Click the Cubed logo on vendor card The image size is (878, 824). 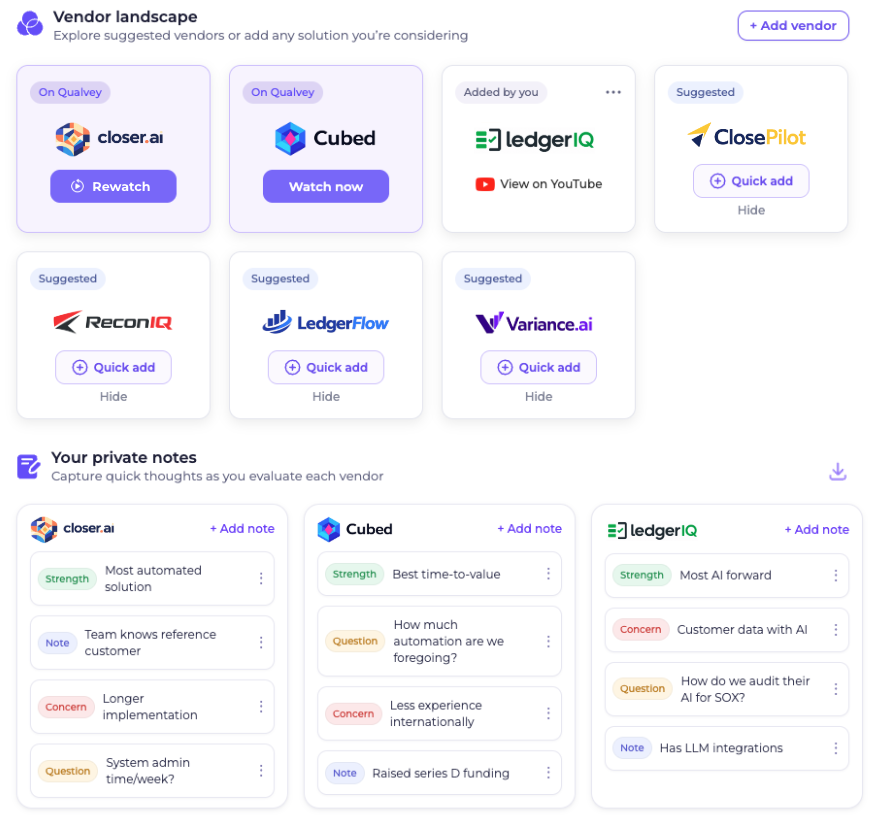point(325,138)
